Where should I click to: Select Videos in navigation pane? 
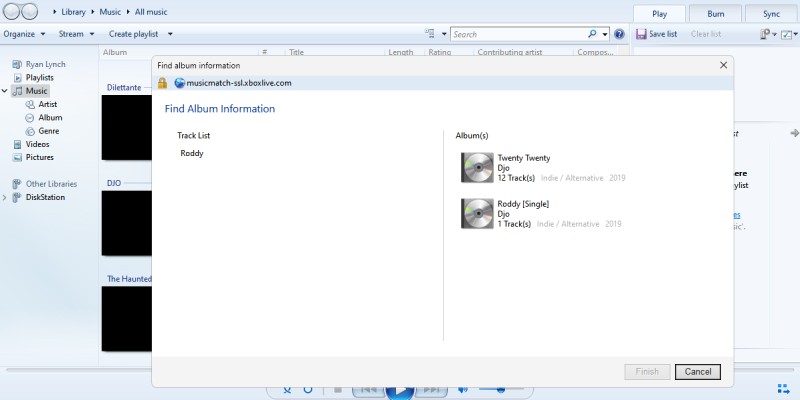[x=37, y=144]
